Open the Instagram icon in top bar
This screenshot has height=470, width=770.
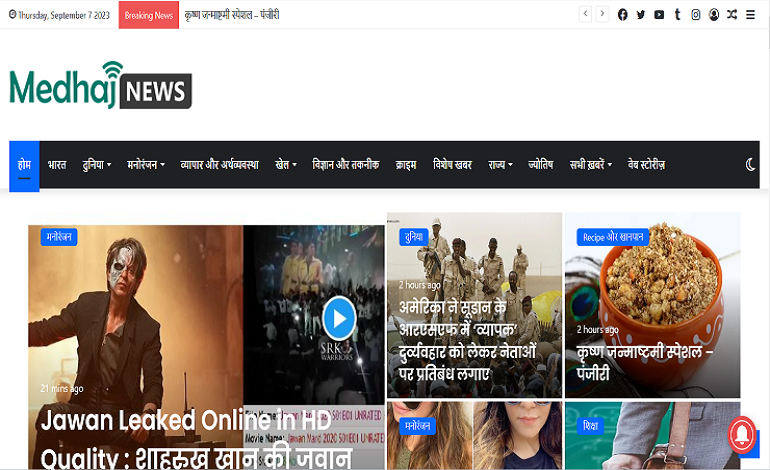(696, 15)
